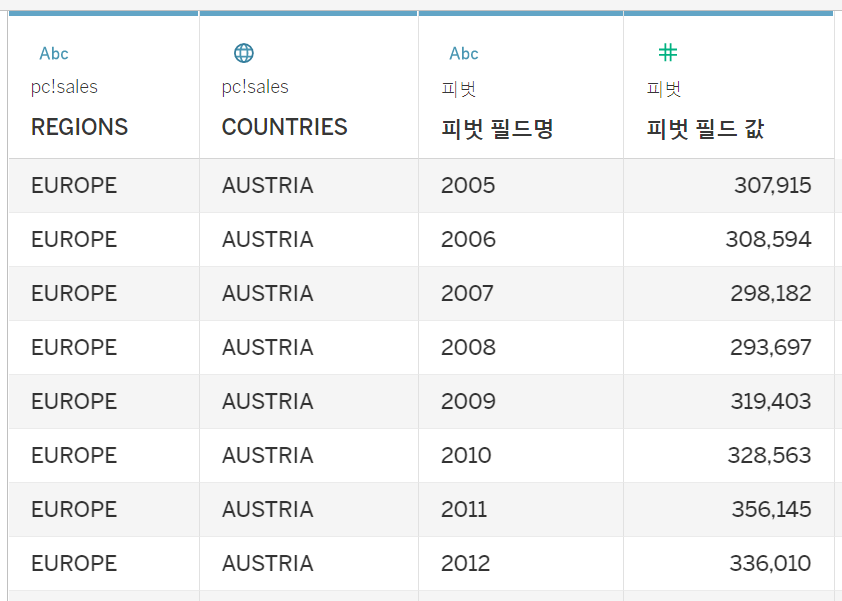Click the green number type icon above 피벗 필드 값
Image resolution: width=842 pixels, height=601 pixels.
point(667,53)
